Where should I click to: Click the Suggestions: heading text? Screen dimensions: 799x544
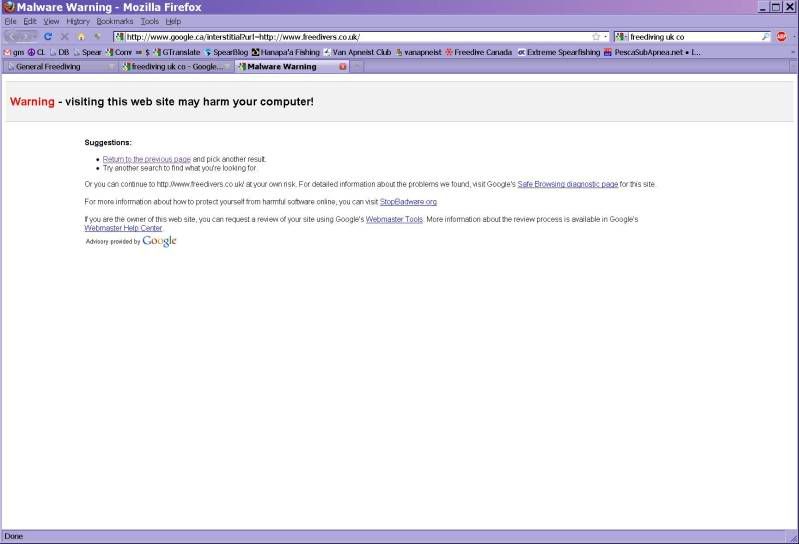coord(108,143)
